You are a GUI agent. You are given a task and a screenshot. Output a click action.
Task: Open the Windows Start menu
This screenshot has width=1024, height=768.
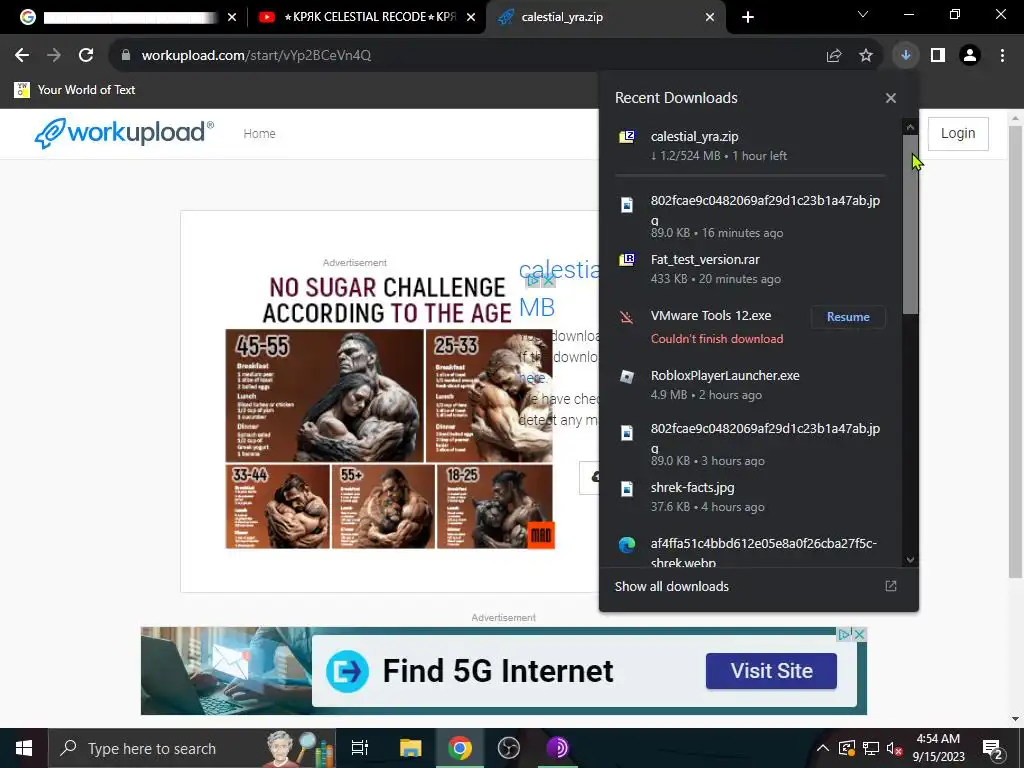pos(24,748)
